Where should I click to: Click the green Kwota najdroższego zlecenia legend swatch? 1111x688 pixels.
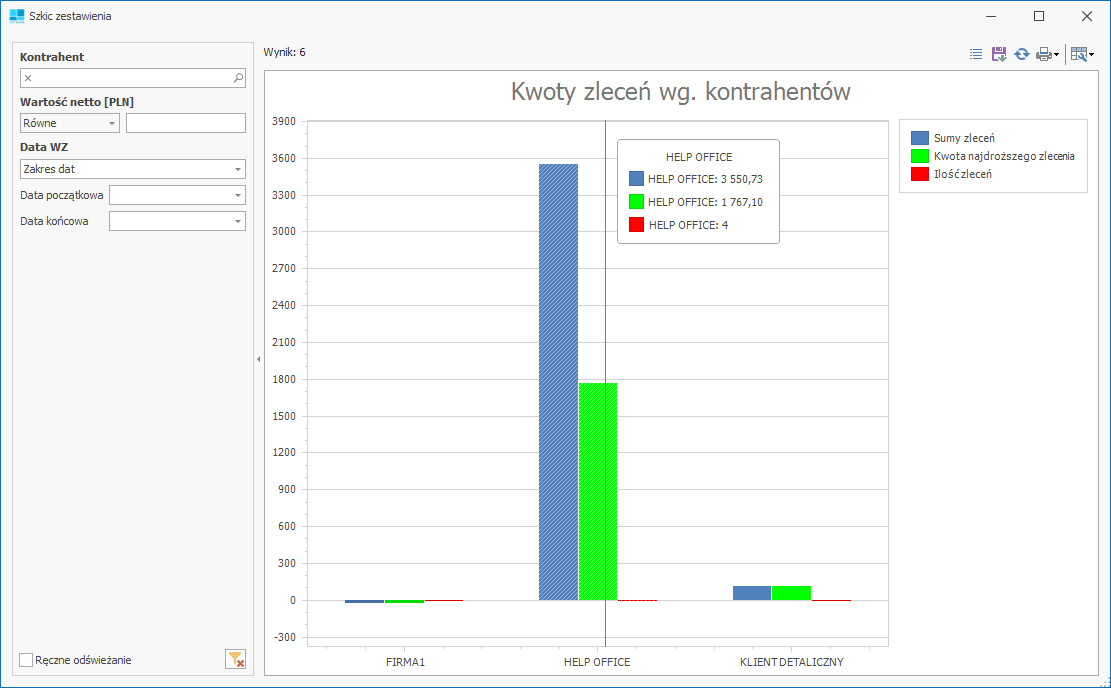click(920, 156)
